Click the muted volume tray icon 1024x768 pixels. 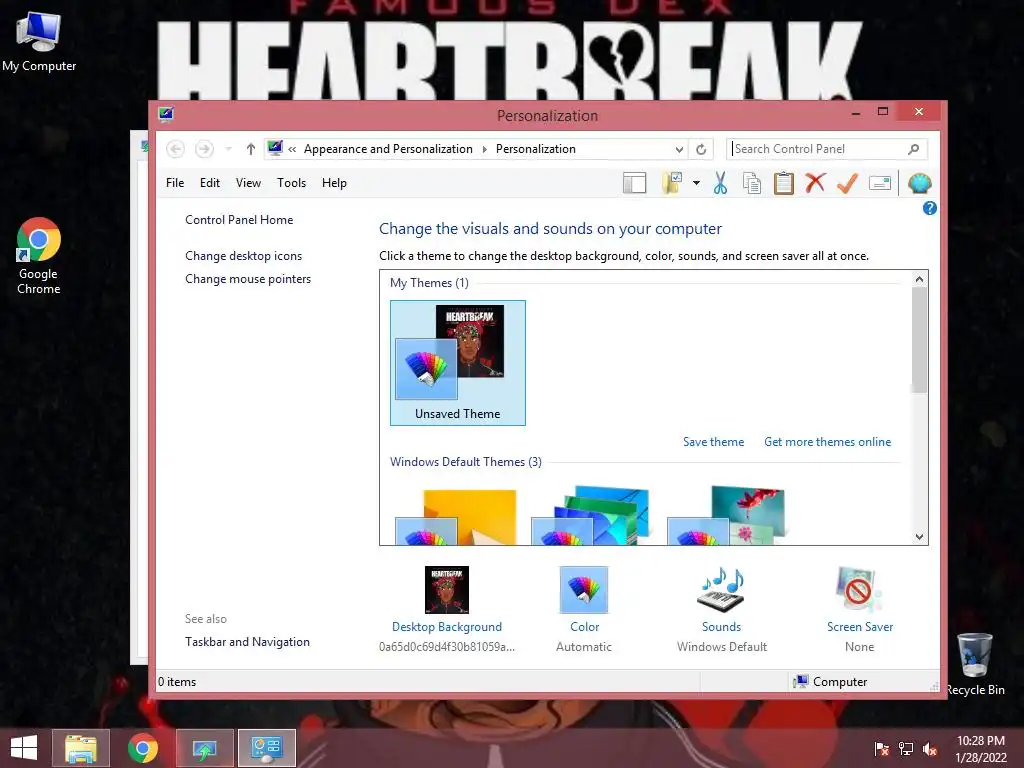click(930, 749)
